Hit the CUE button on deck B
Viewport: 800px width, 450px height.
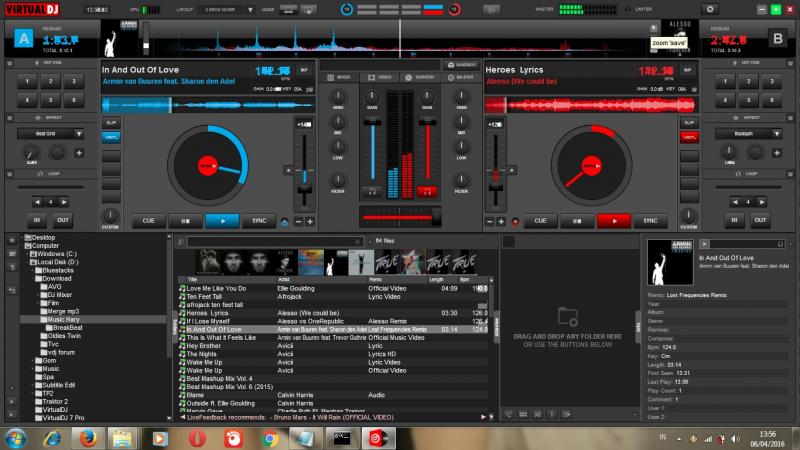point(540,221)
